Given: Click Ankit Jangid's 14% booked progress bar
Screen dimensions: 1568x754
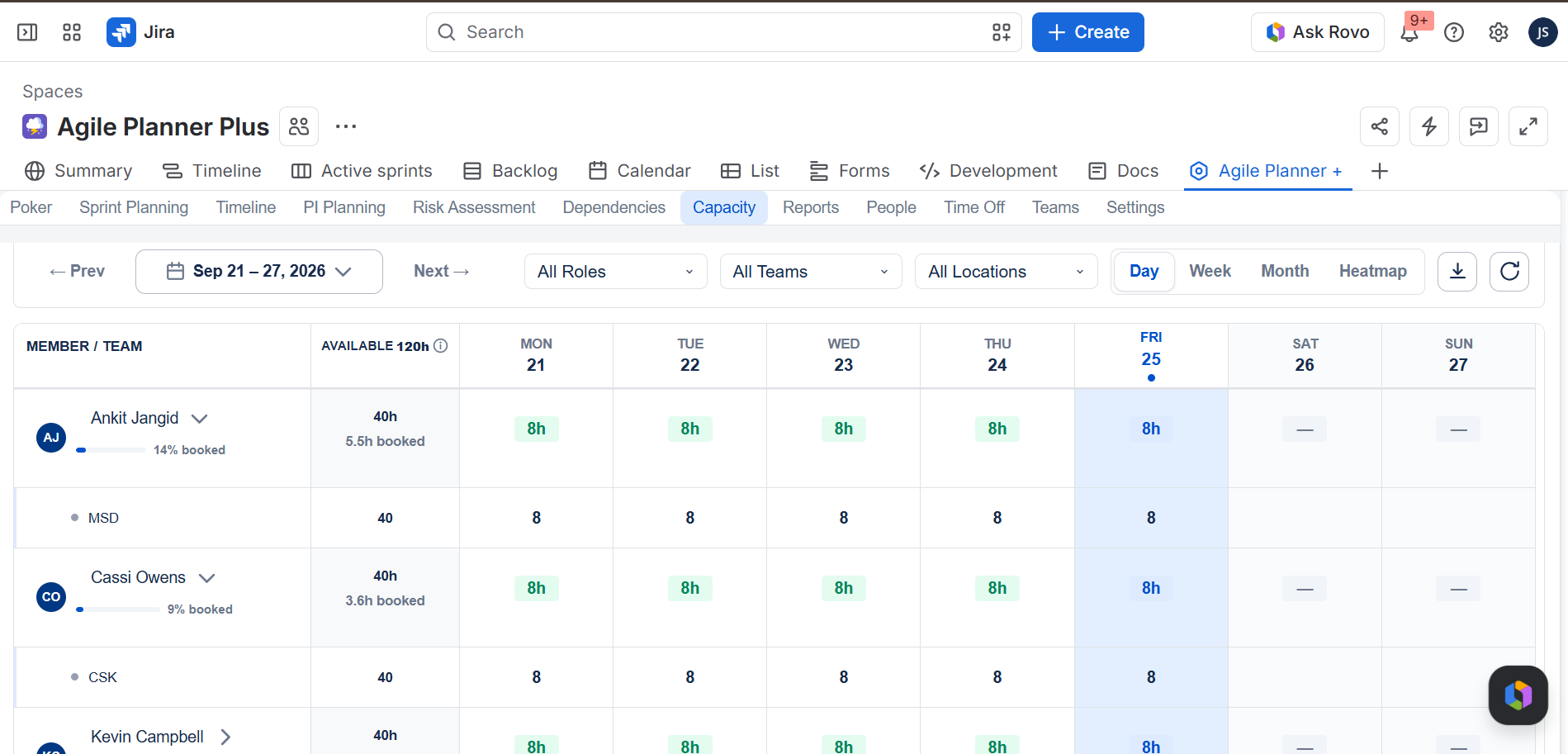Looking at the screenshot, I should pos(111,450).
